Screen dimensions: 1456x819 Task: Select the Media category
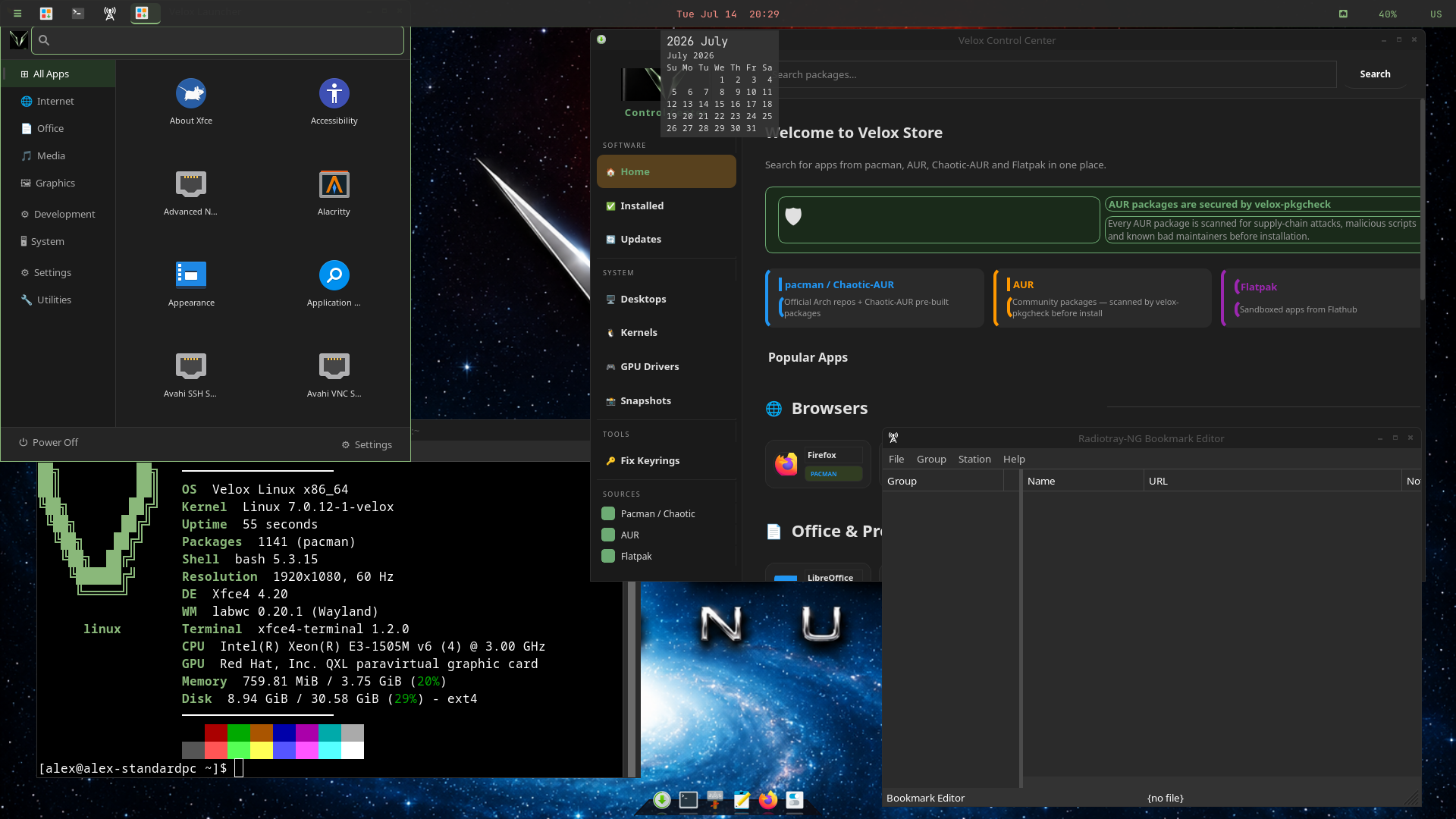(58, 155)
